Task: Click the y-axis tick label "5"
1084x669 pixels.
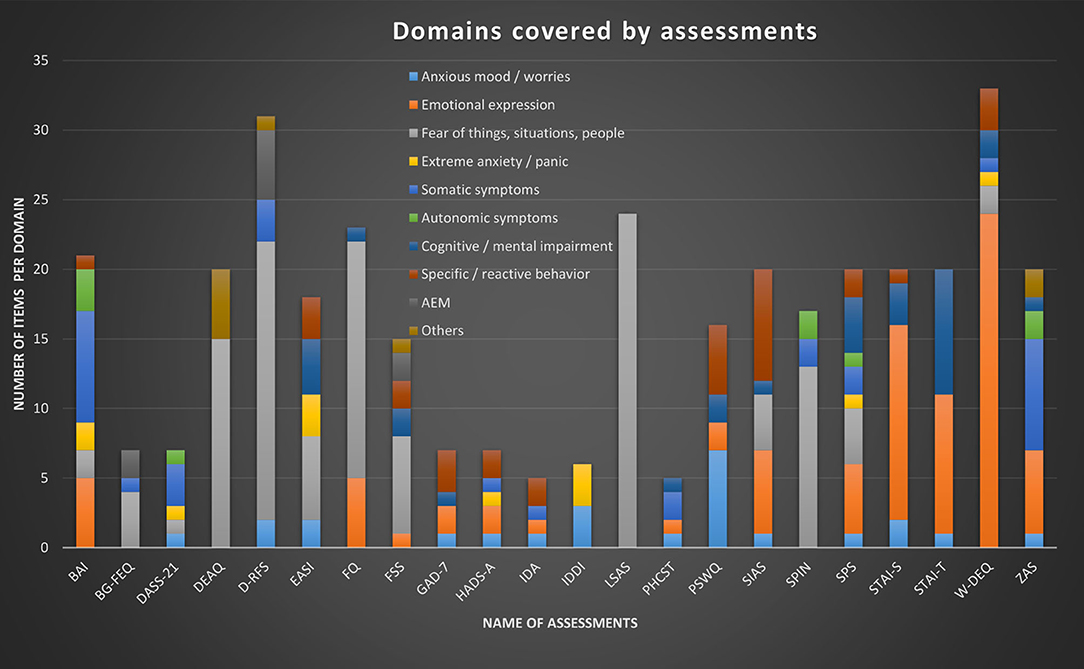Action: 45,478
